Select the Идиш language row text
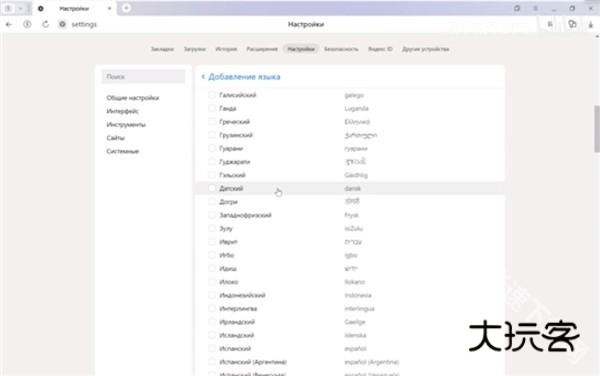 (x=228, y=269)
